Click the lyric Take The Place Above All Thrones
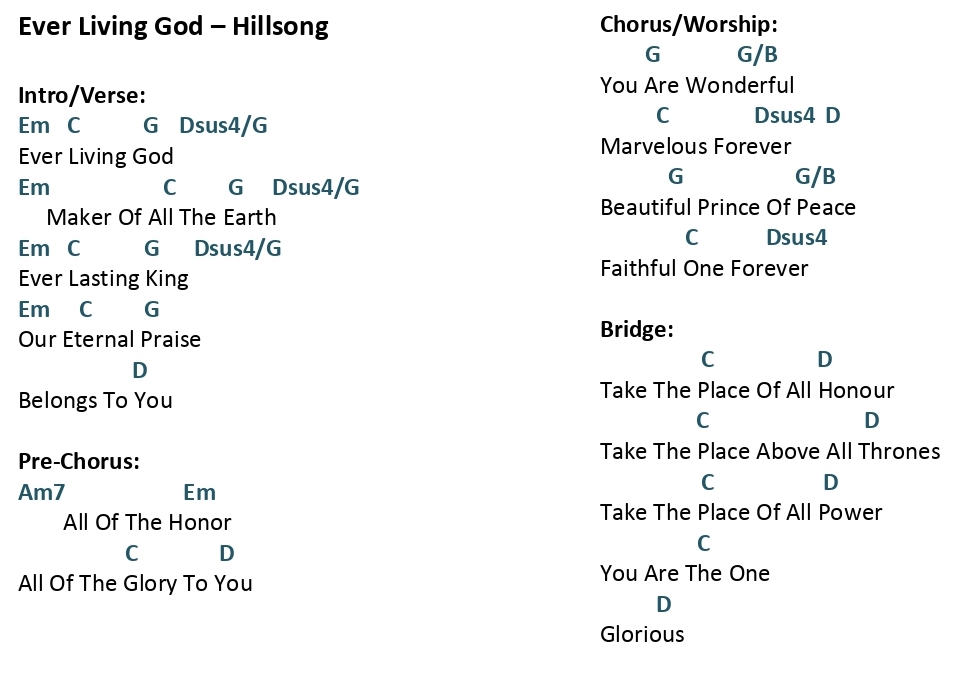This screenshot has height=678, width=968. 770,451
